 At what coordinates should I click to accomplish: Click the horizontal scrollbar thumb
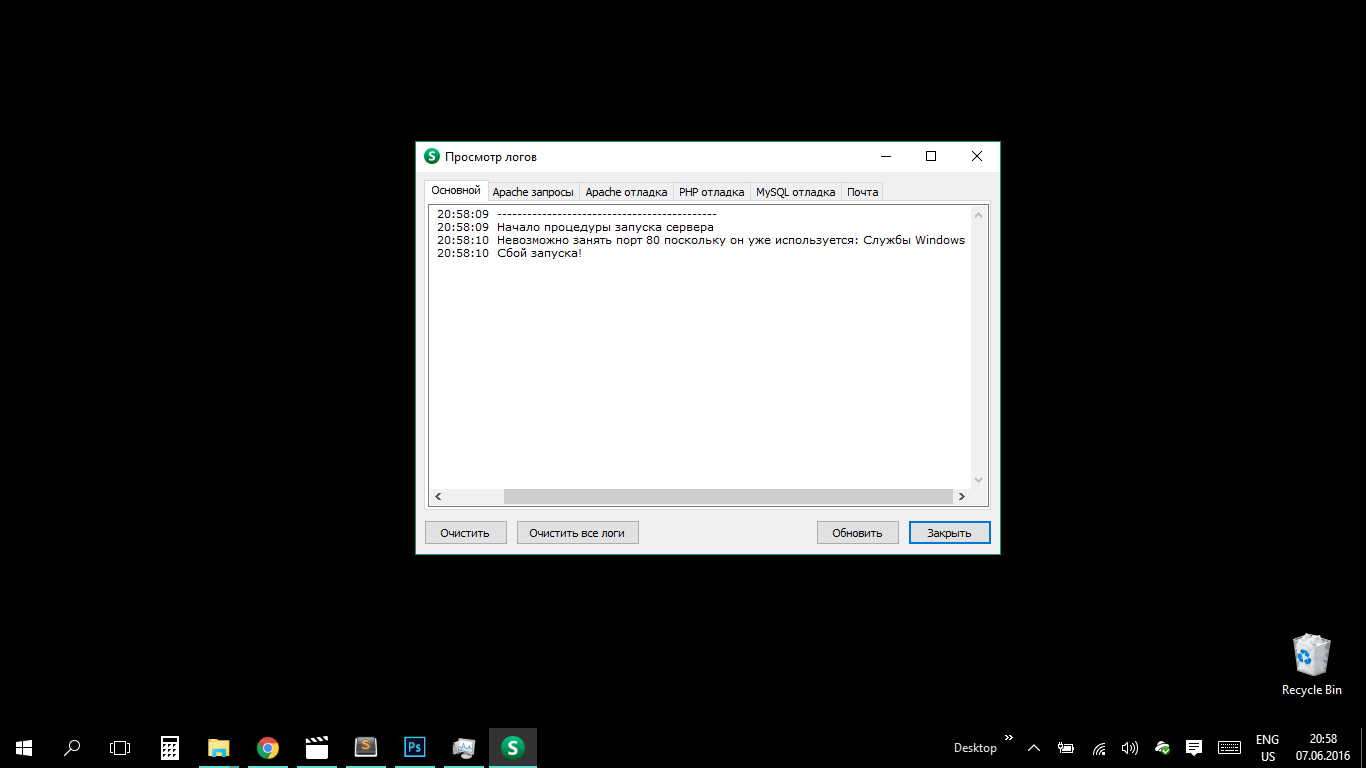[728, 496]
